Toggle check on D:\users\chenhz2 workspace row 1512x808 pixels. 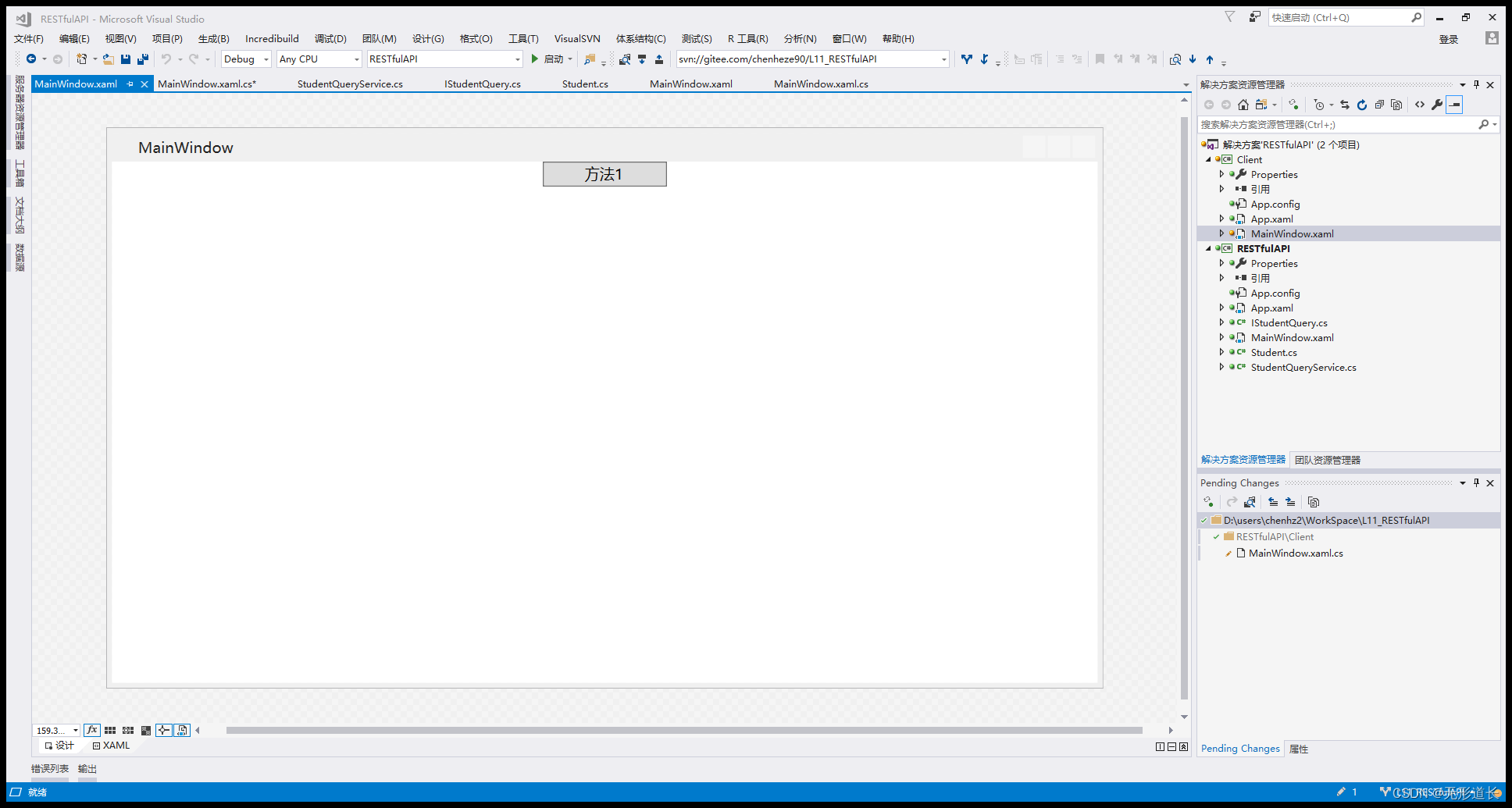tap(1204, 521)
